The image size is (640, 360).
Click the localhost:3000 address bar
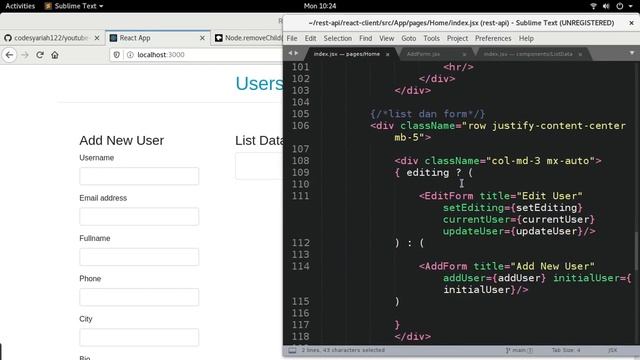tap(196, 55)
